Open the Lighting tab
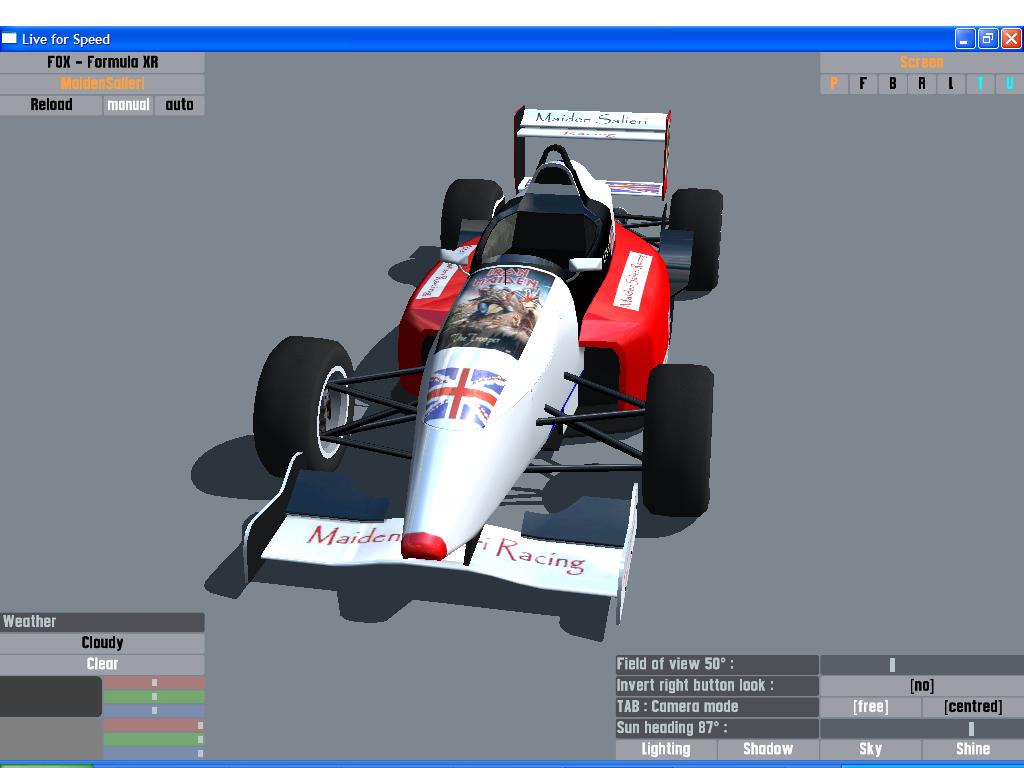The width and height of the screenshot is (1024, 768). [x=666, y=749]
